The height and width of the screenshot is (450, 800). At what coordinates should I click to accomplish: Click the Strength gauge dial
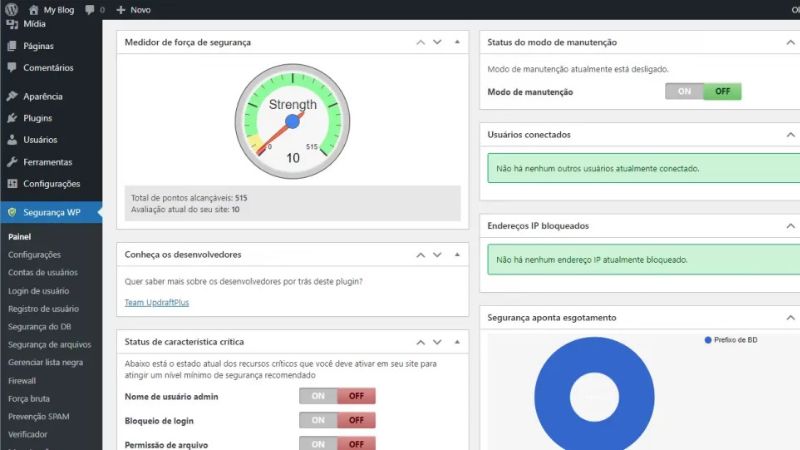293,121
